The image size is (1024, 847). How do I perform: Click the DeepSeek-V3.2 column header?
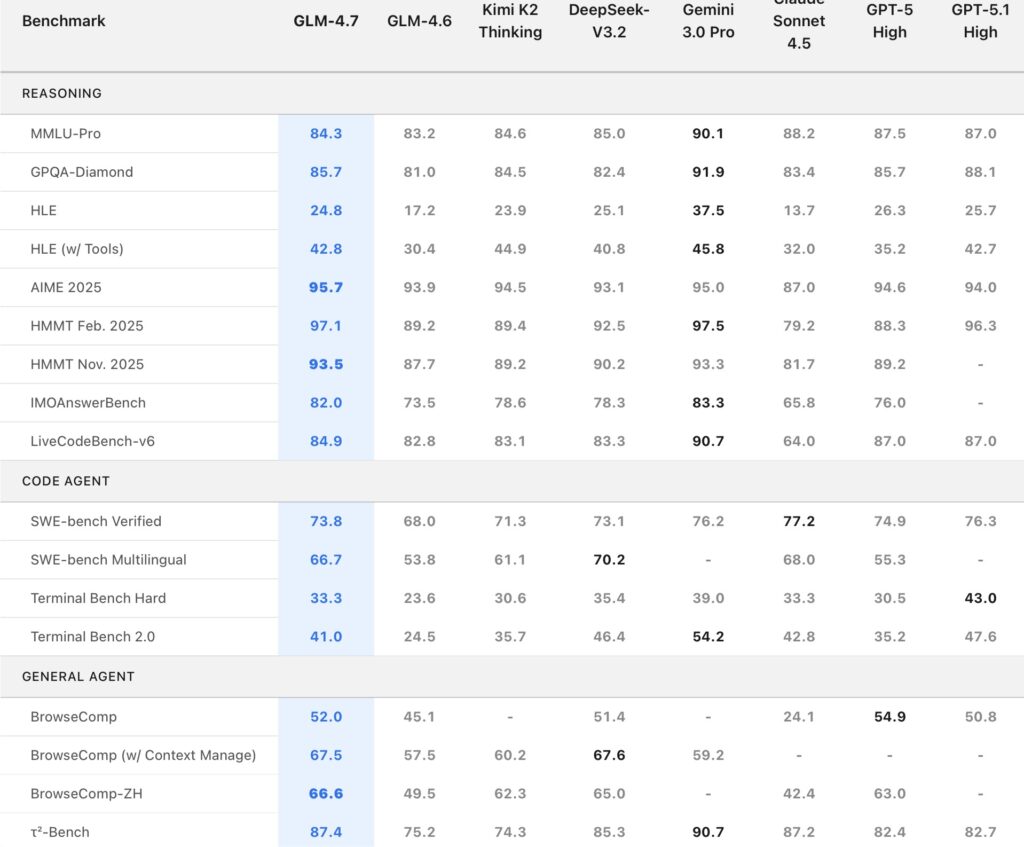point(608,21)
